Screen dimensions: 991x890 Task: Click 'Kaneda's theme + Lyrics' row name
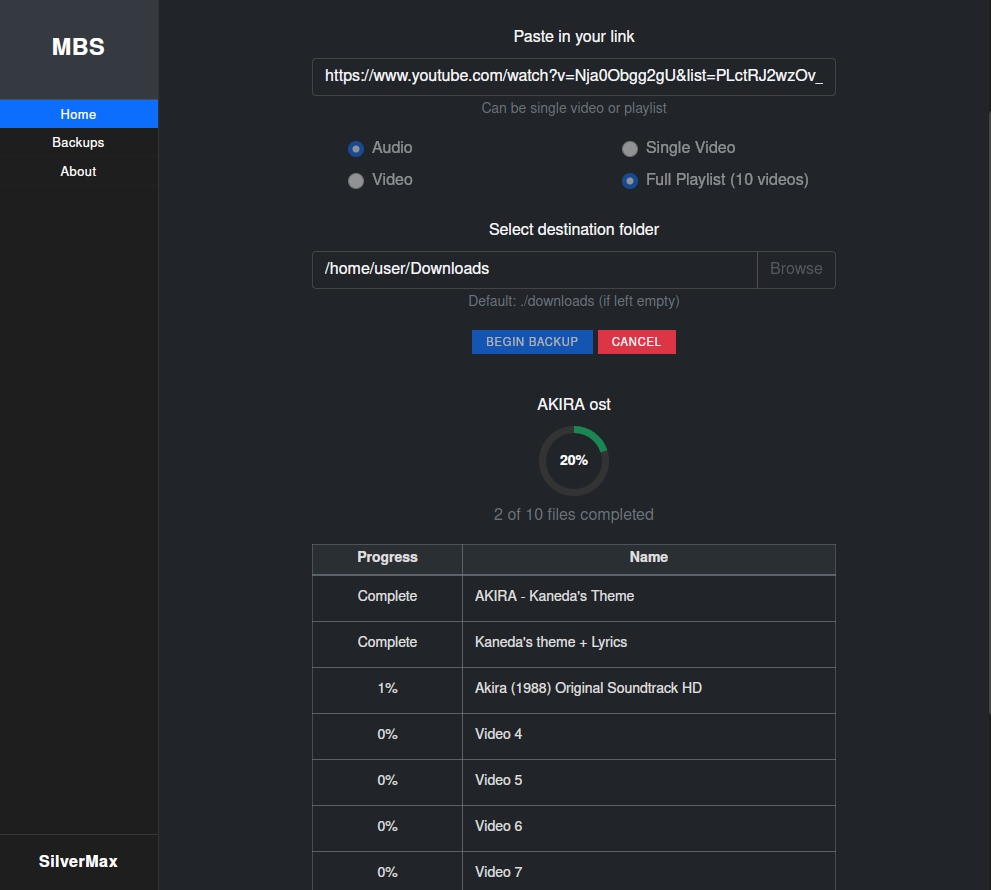[x=550, y=642]
